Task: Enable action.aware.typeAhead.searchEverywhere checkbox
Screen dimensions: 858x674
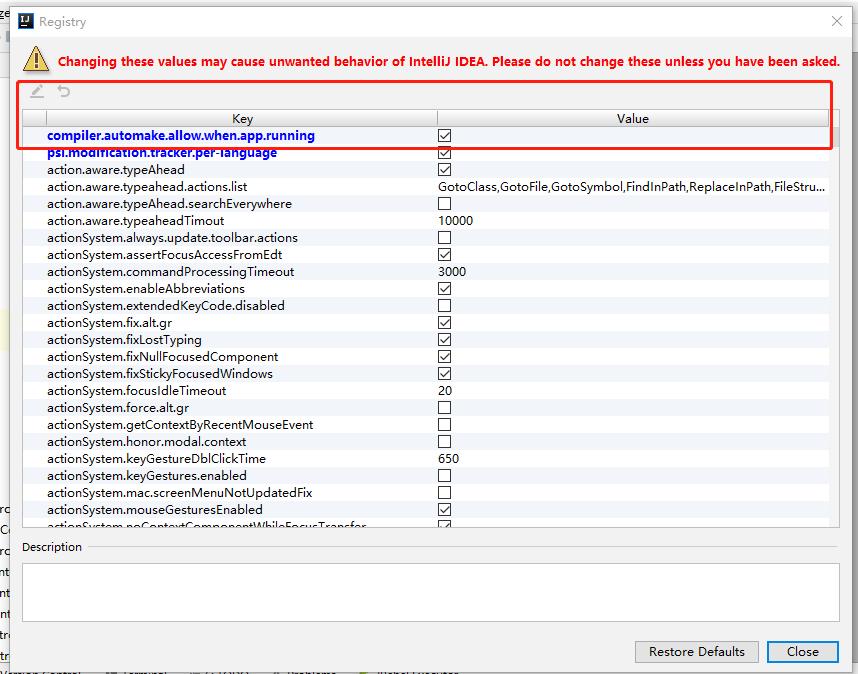Action: click(x=444, y=204)
